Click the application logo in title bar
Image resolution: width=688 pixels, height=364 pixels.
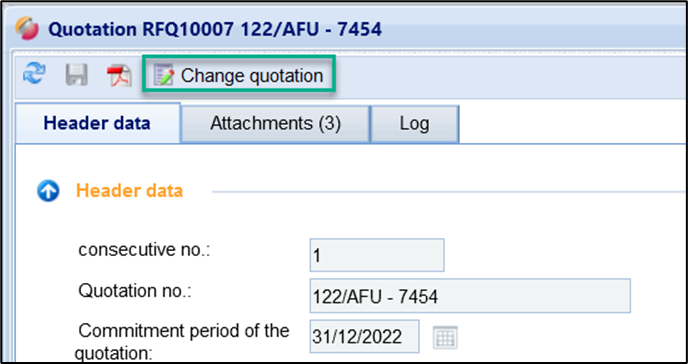27,29
